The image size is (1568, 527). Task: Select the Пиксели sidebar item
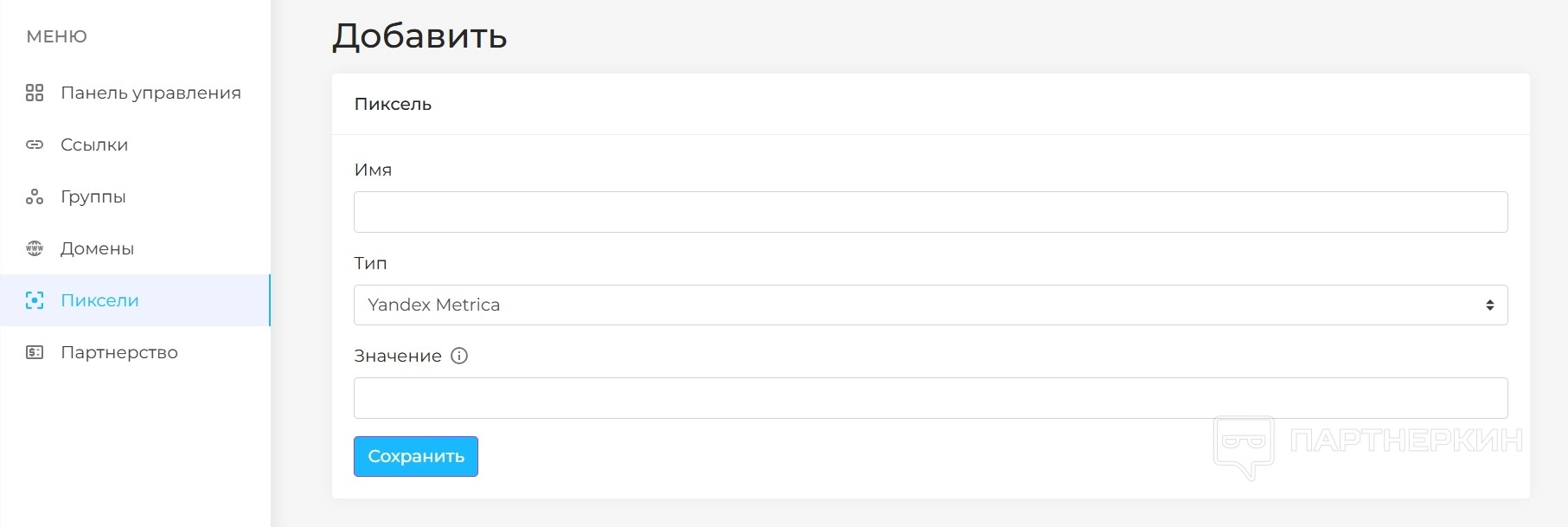[x=99, y=300]
